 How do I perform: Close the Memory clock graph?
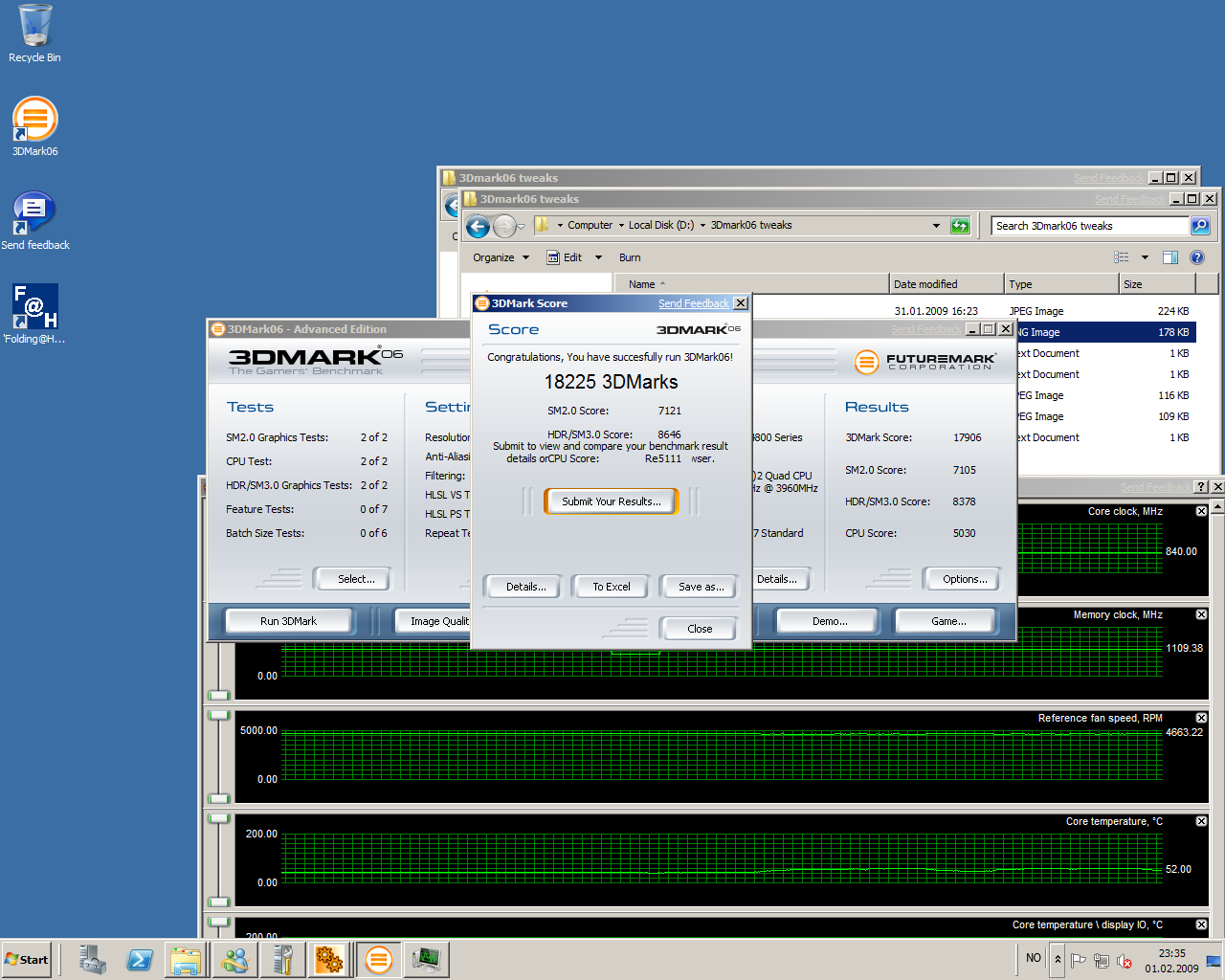click(1201, 614)
